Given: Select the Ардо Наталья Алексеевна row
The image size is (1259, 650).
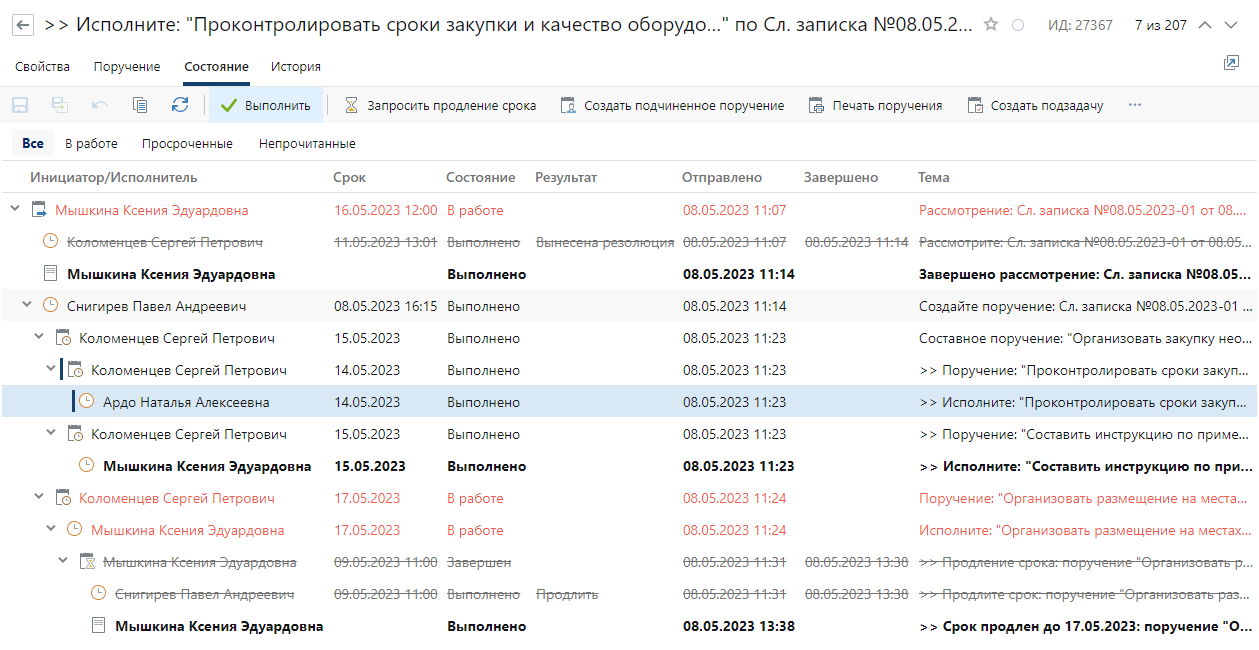Looking at the screenshot, I should coord(185,402).
